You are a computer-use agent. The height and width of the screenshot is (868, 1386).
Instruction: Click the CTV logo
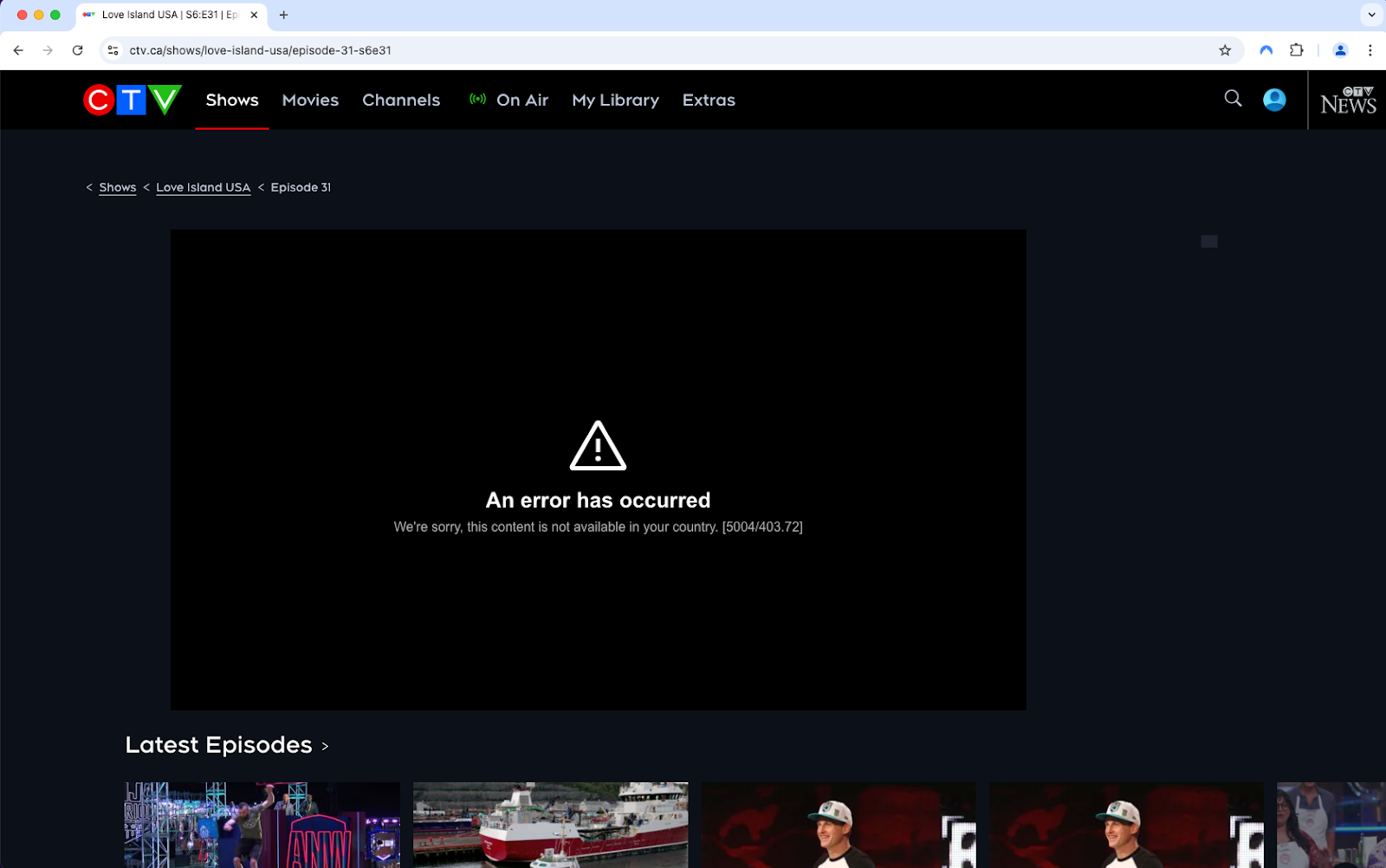pyautogui.click(x=133, y=100)
